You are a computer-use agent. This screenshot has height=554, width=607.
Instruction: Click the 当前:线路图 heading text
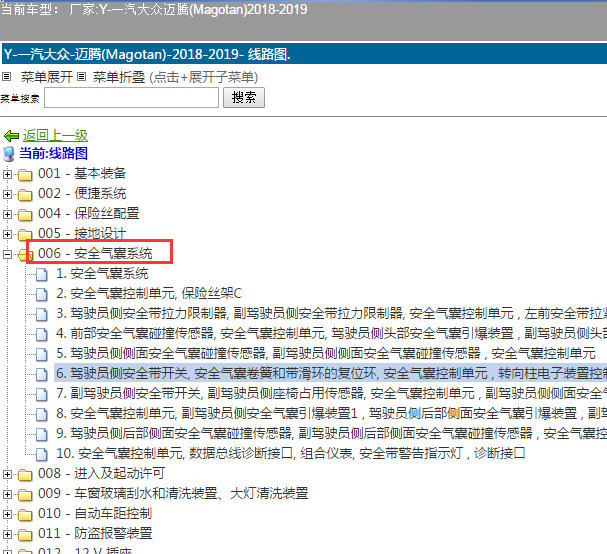pos(53,153)
